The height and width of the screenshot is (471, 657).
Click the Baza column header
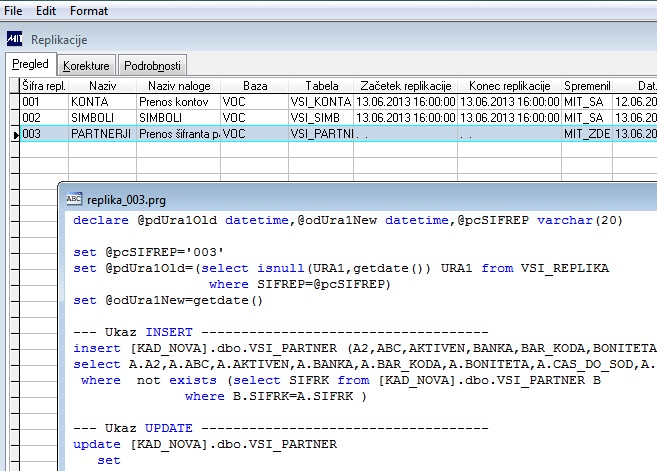pyautogui.click(x=254, y=87)
